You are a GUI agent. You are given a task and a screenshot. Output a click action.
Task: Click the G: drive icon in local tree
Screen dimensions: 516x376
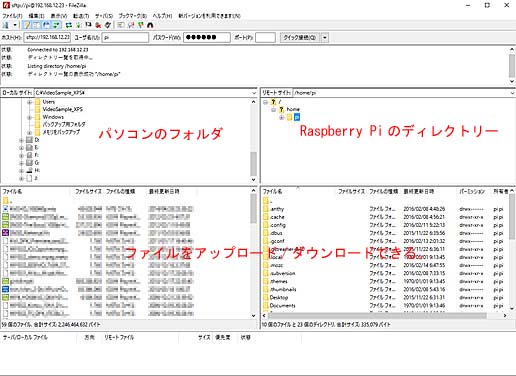29,163
